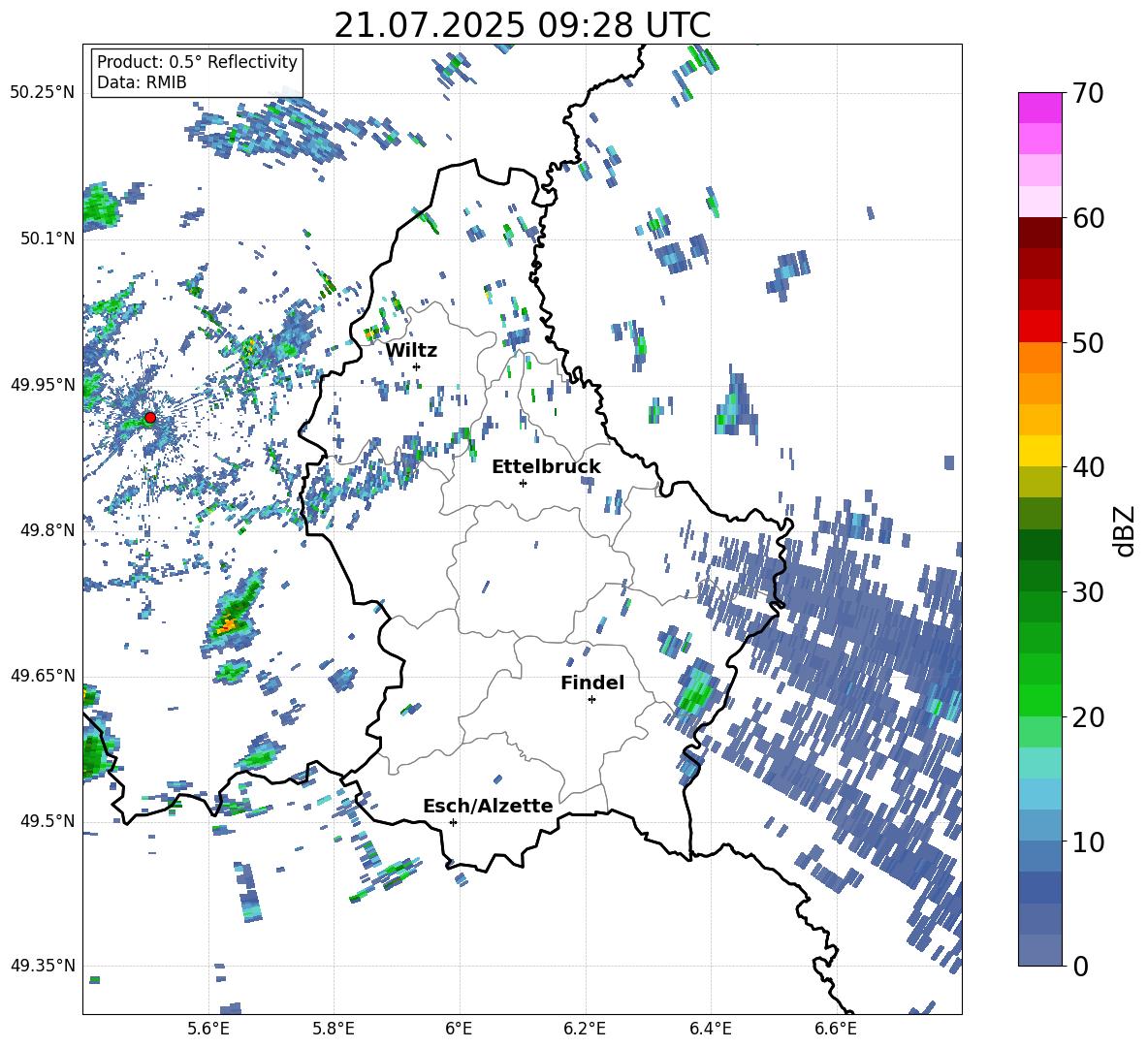Click the magenta top colorbar segment
The image size is (1148, 1048).
click(x=1039, y=108)
